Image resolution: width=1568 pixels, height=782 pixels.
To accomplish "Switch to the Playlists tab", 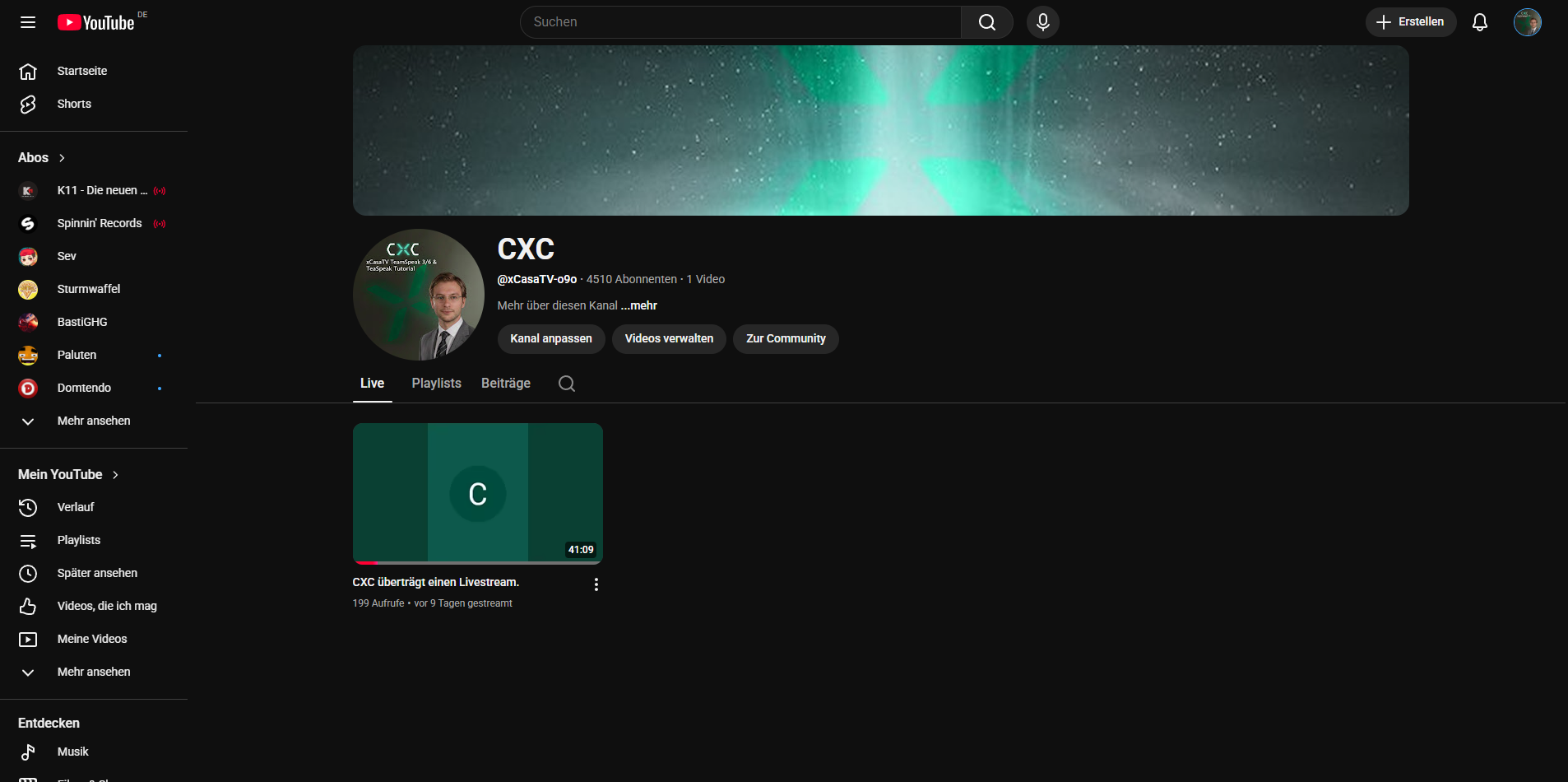I will pyautogui.click(x=436, y=384).
